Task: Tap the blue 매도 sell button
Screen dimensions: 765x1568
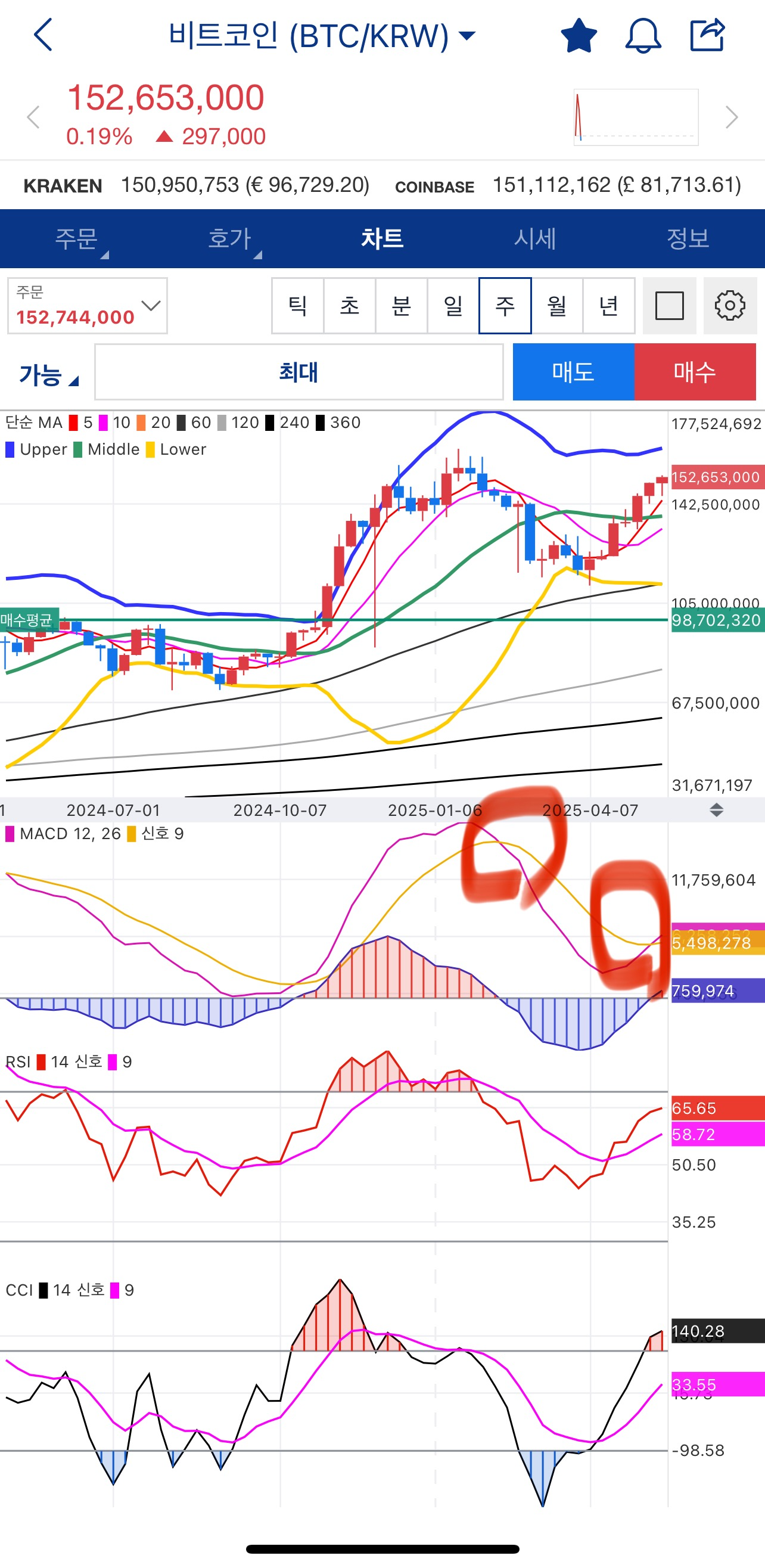Action: (x=573, y=372)
